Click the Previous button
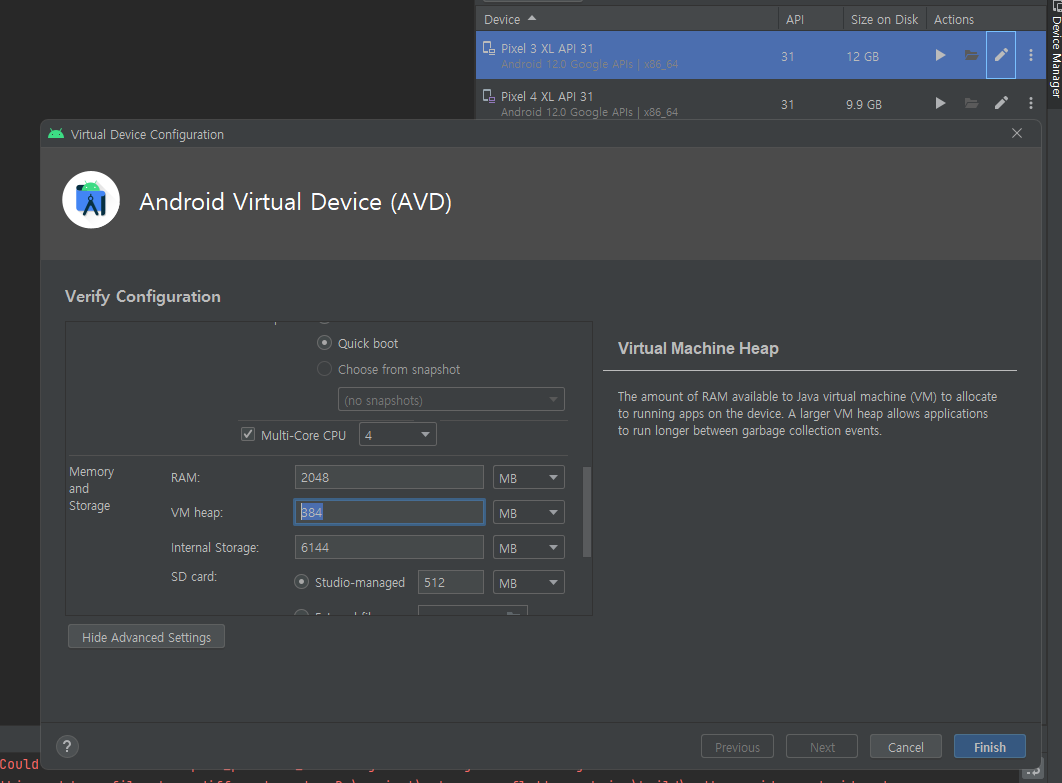This screenshot has height=783, width=1062. pyautogui.click(x=738, y=746)
